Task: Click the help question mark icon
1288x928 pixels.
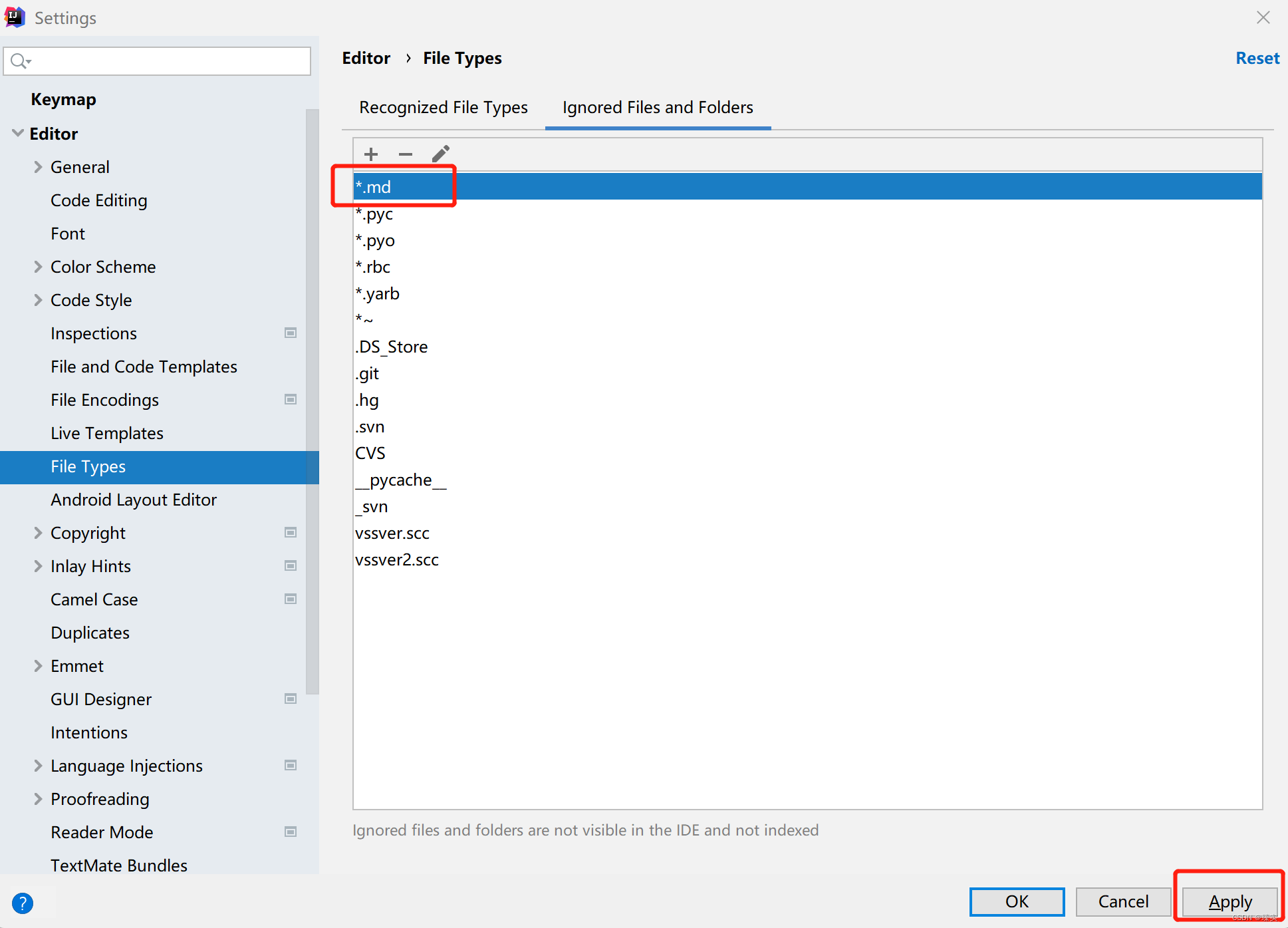Action: (23, 903)
